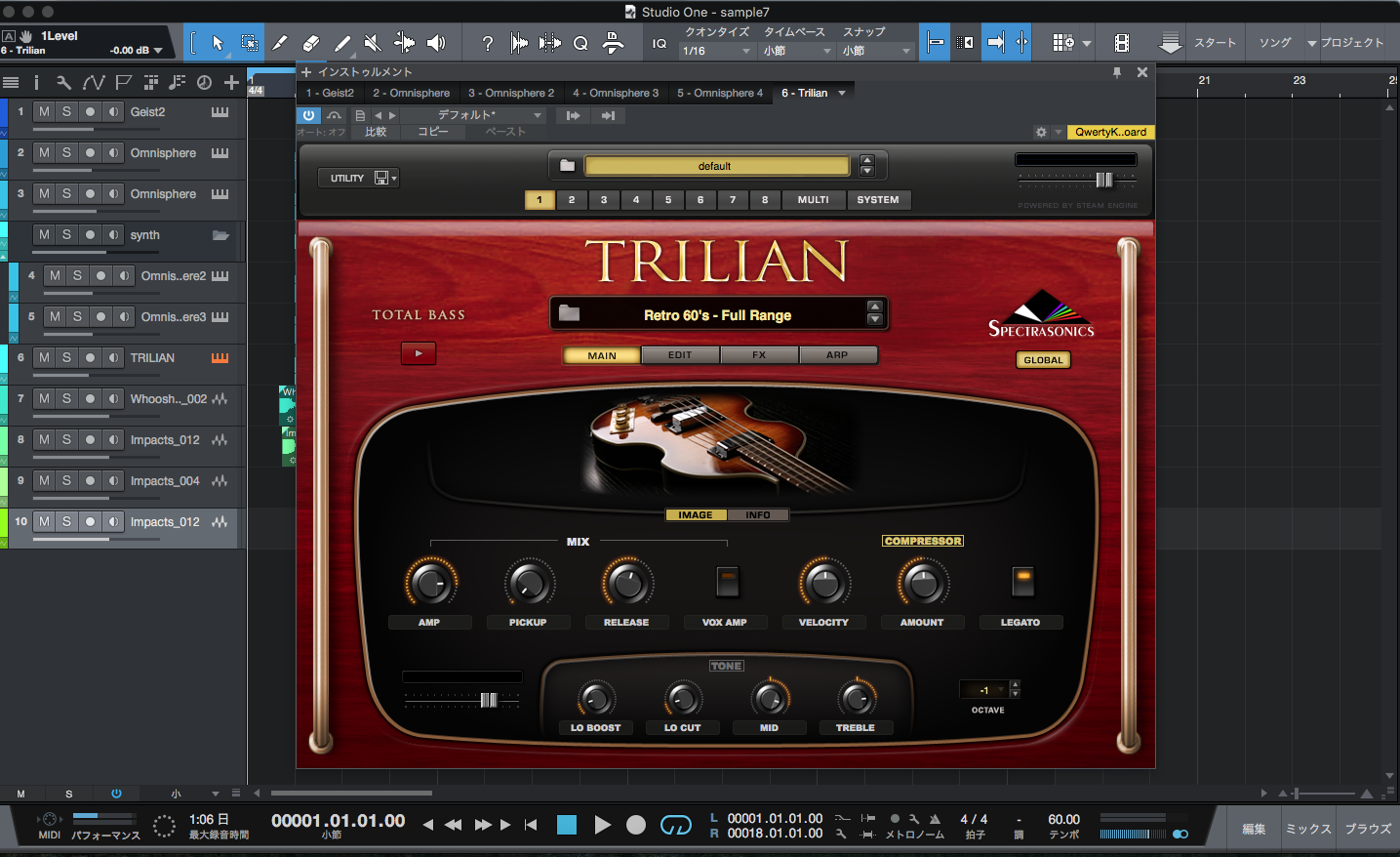1400x857 pixels.
Task: Switch to the INFO view tab
Action: point(758,515)
